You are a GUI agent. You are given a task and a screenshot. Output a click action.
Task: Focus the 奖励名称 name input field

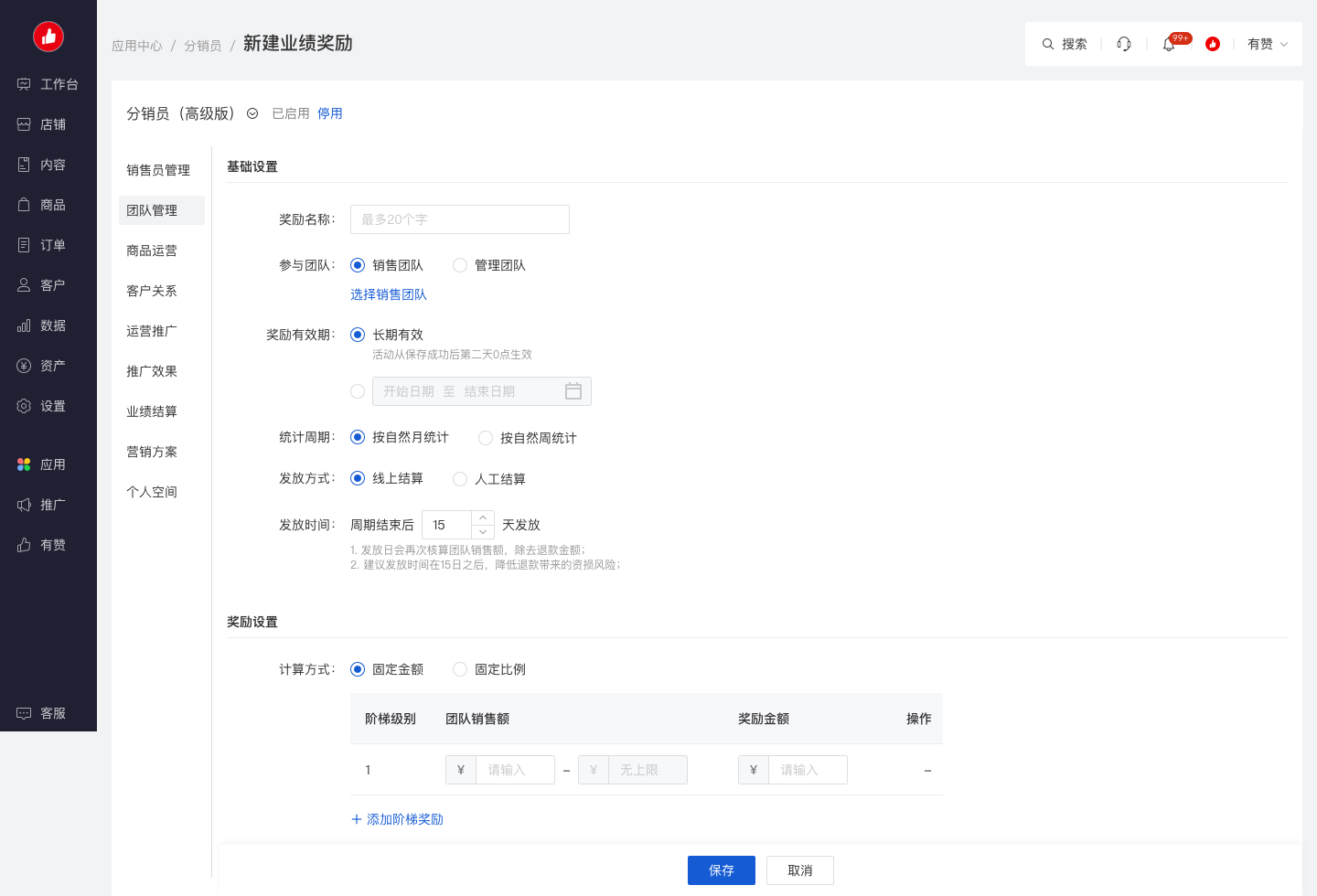tap(460, 219)
